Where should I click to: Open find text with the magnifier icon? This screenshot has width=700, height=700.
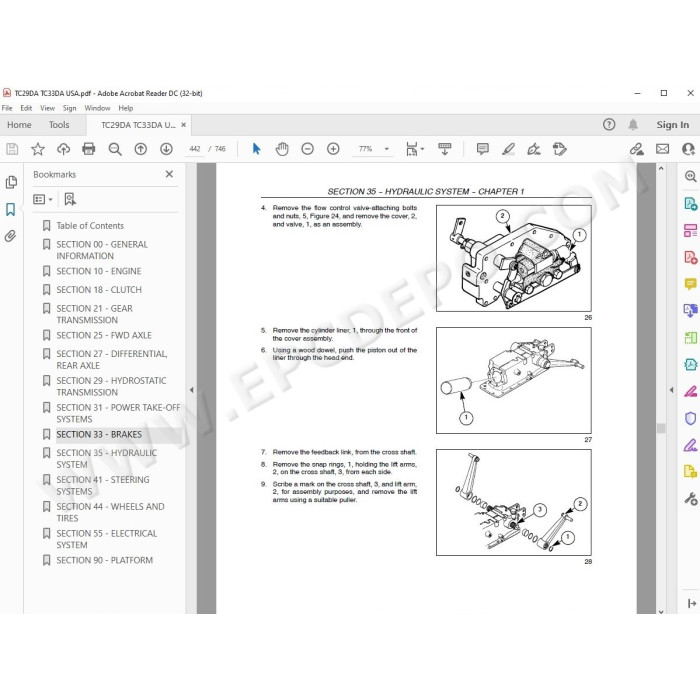point(115,149)
